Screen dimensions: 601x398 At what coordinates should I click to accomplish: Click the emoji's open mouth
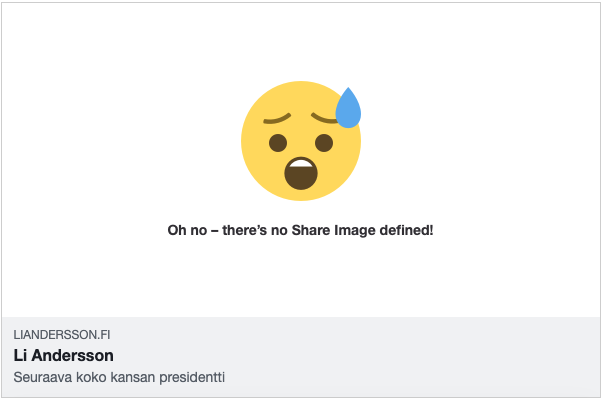301,173
